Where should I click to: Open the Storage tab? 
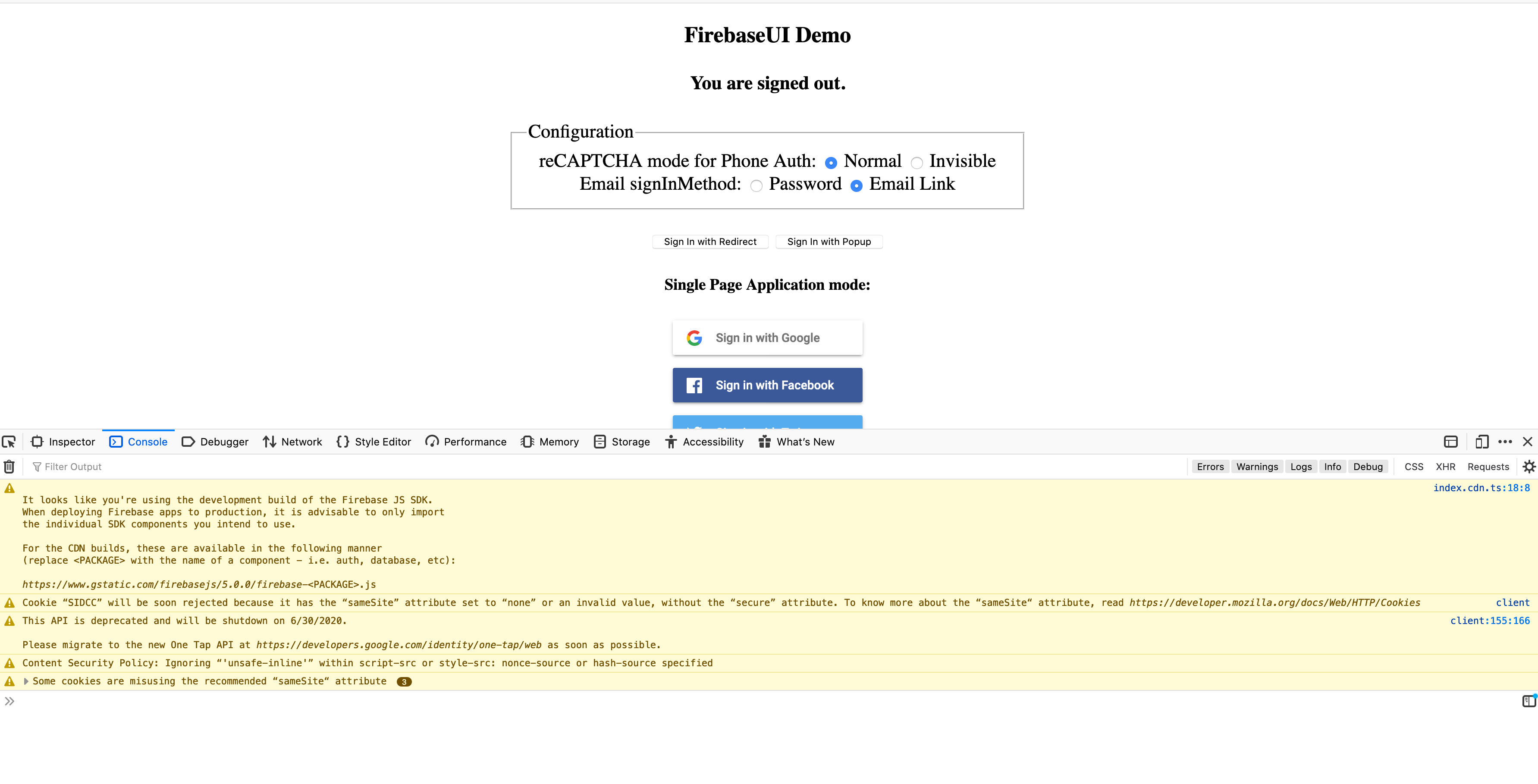coord(622,441)
